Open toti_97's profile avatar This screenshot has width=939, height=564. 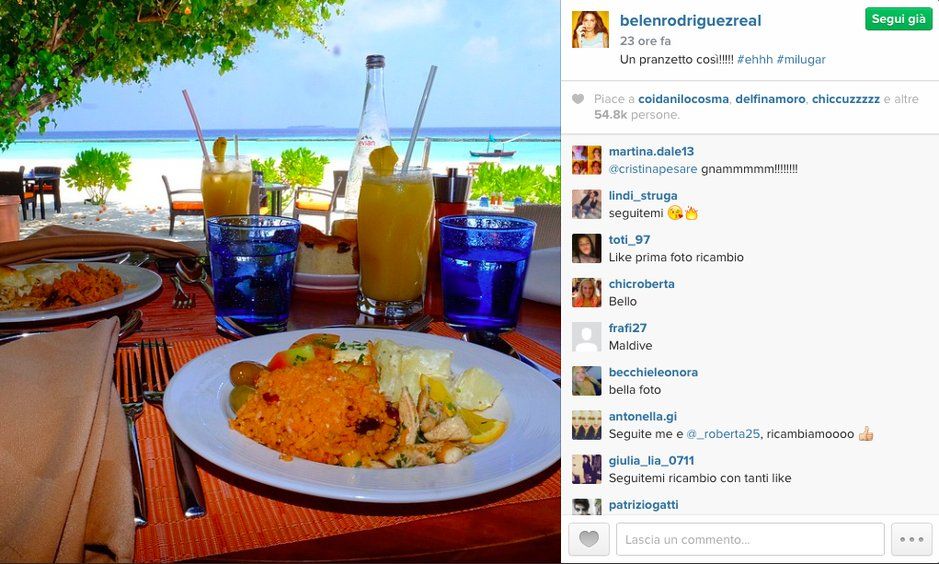587,248
